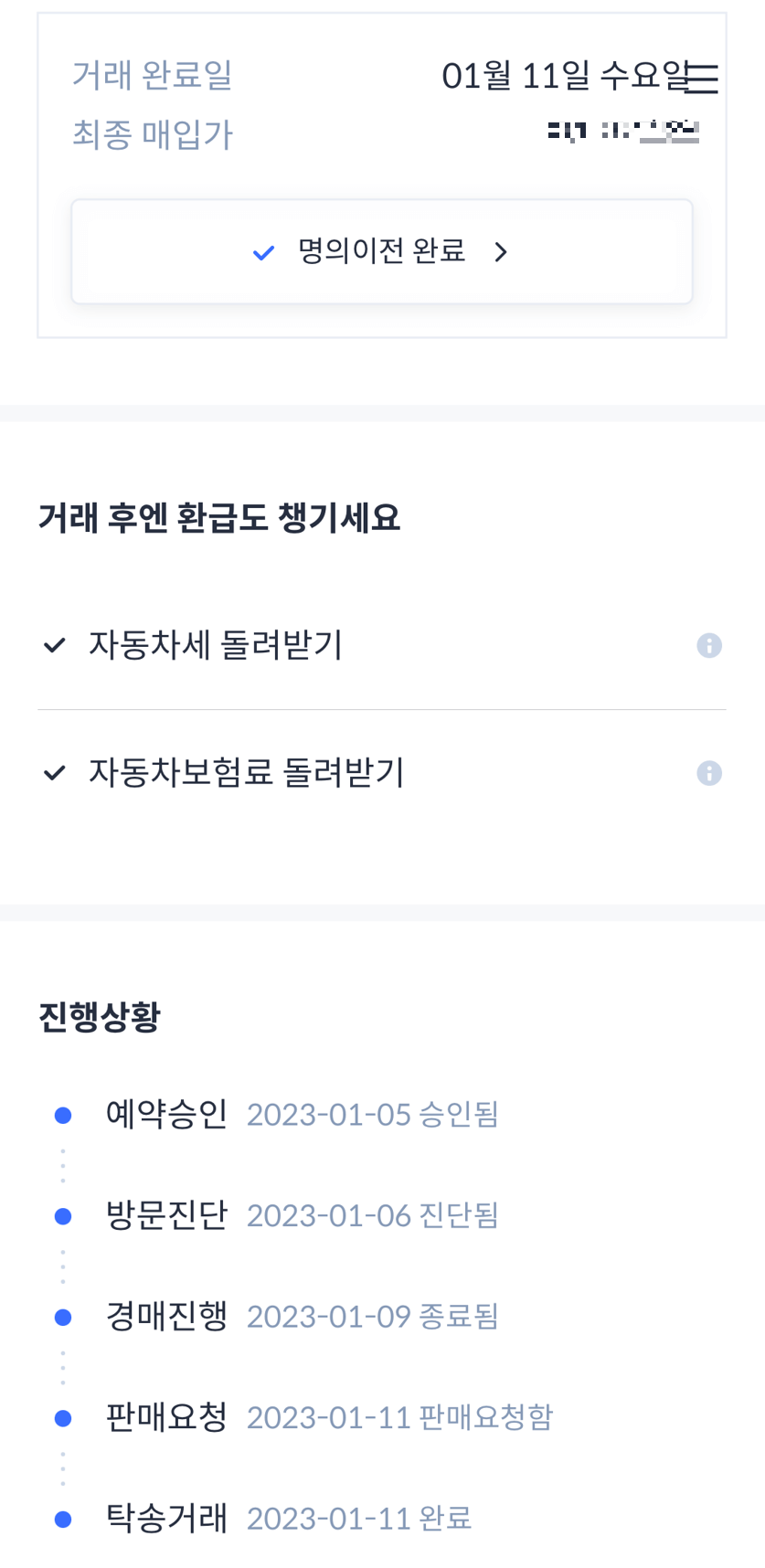Click the 거래 후엔 환급도 챙기세요 heading
765x1568 pixels.
(218, 515)
